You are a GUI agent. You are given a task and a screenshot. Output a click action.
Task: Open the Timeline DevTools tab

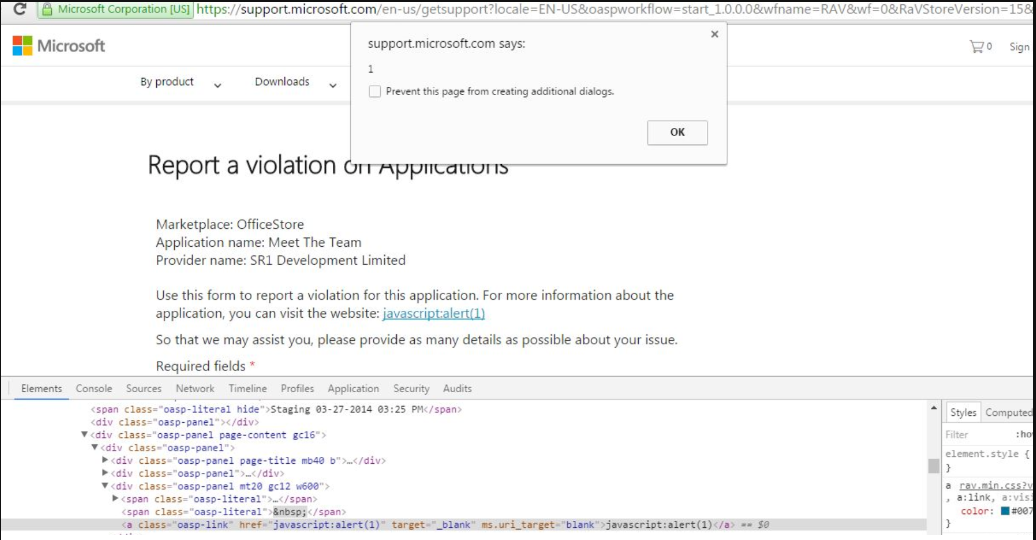(x=248, y=389)
